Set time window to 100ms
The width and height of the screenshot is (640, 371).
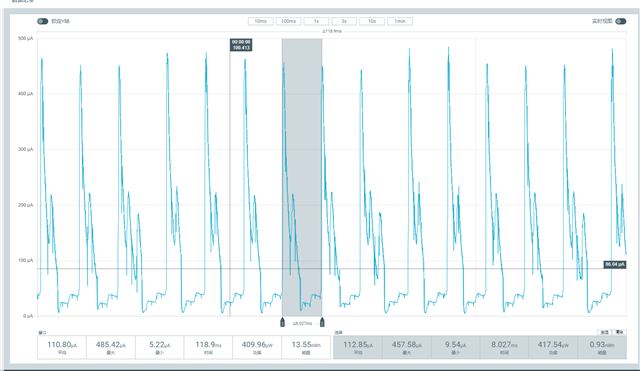coord(288,21)
